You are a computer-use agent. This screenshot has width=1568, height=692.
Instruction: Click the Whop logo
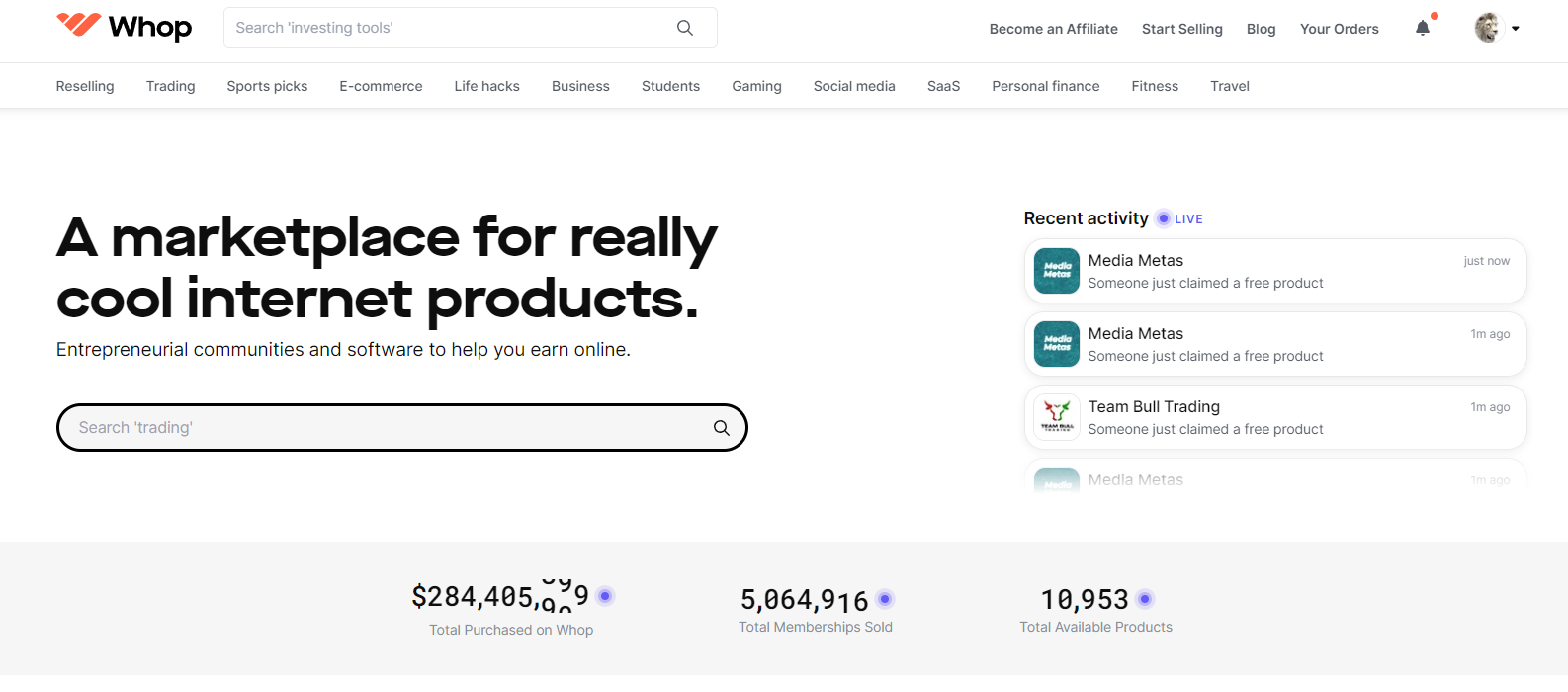pyautogui.click(x=124, y=27)
